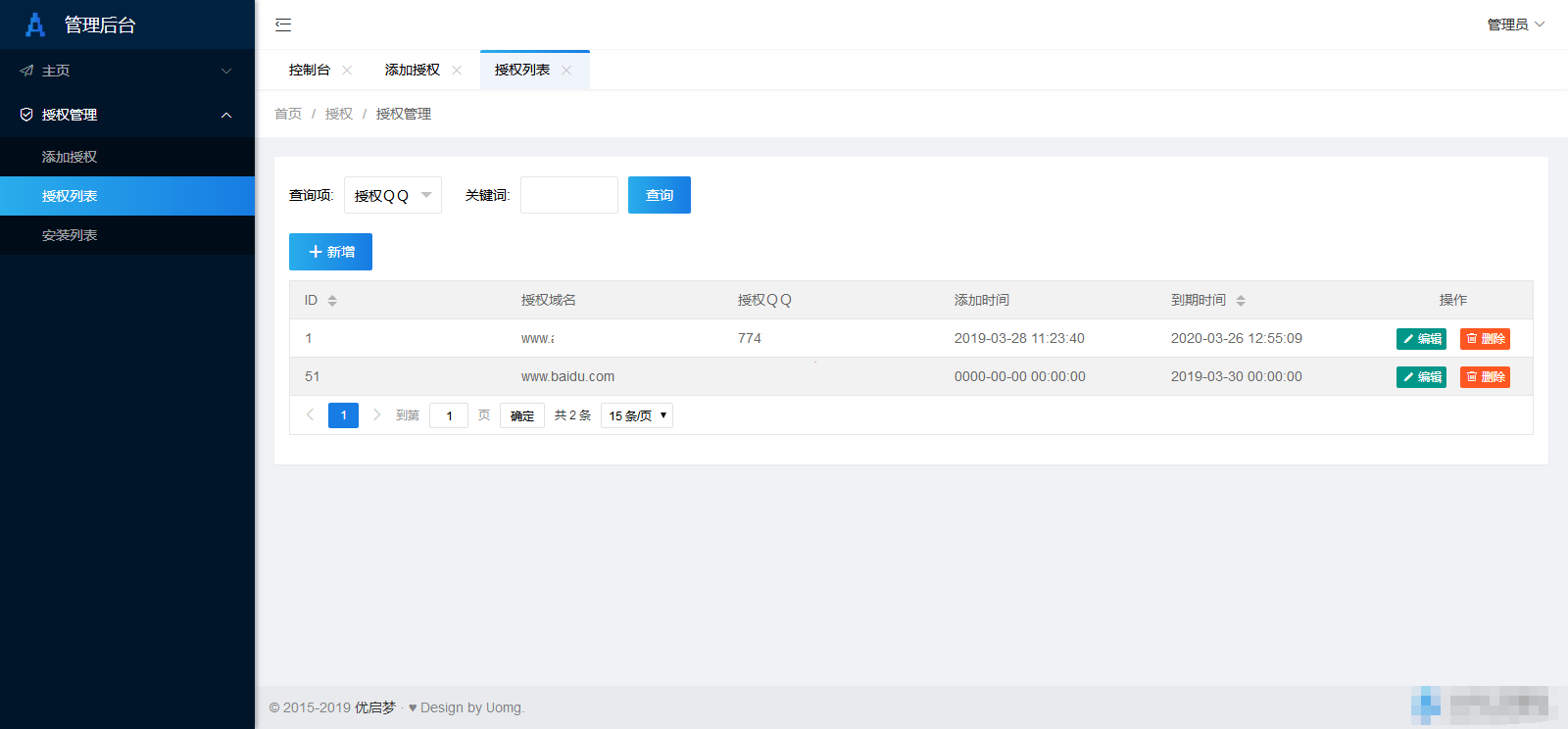Open the 15 条/页 page size dropdown
1568x729 pixels.
pos(637,415)
